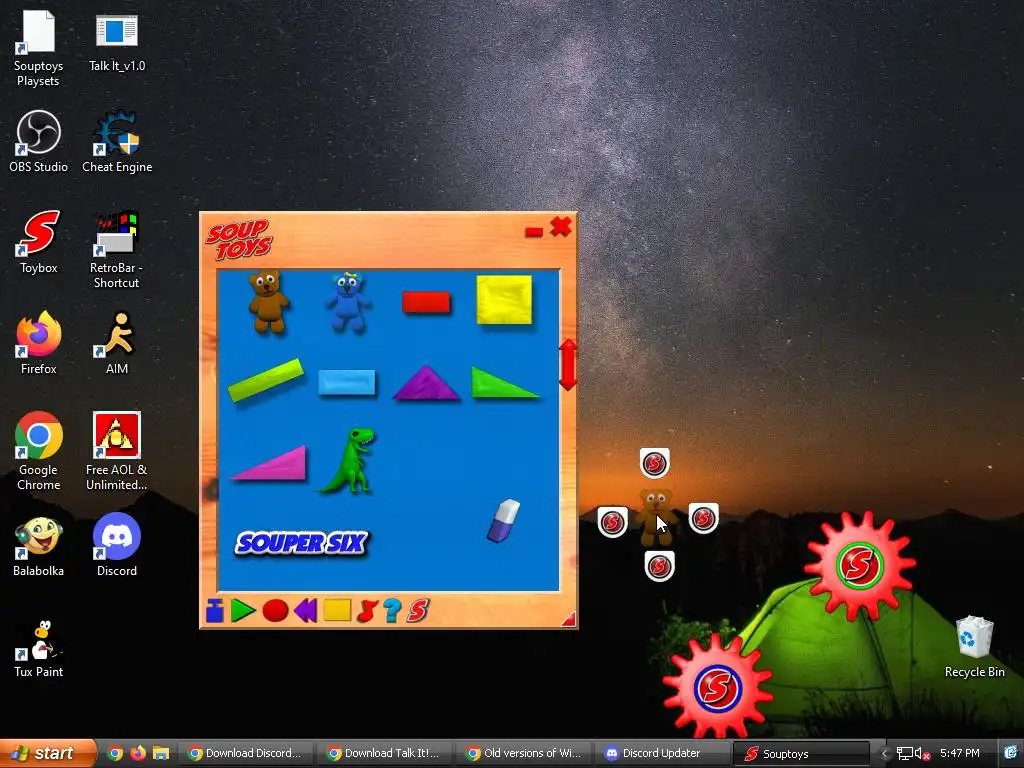Click the red gear with green-ringed S
Image resolution: width=1024 pixels, height=768 pixels.
pyautogui.click(x=859, y=565)
